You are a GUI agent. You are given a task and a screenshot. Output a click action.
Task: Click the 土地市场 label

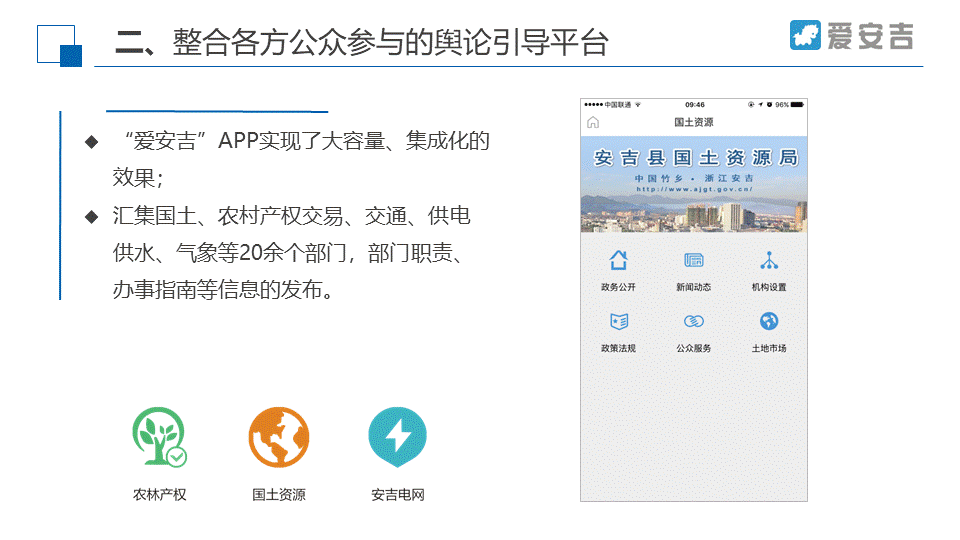[x=769, y=348]
